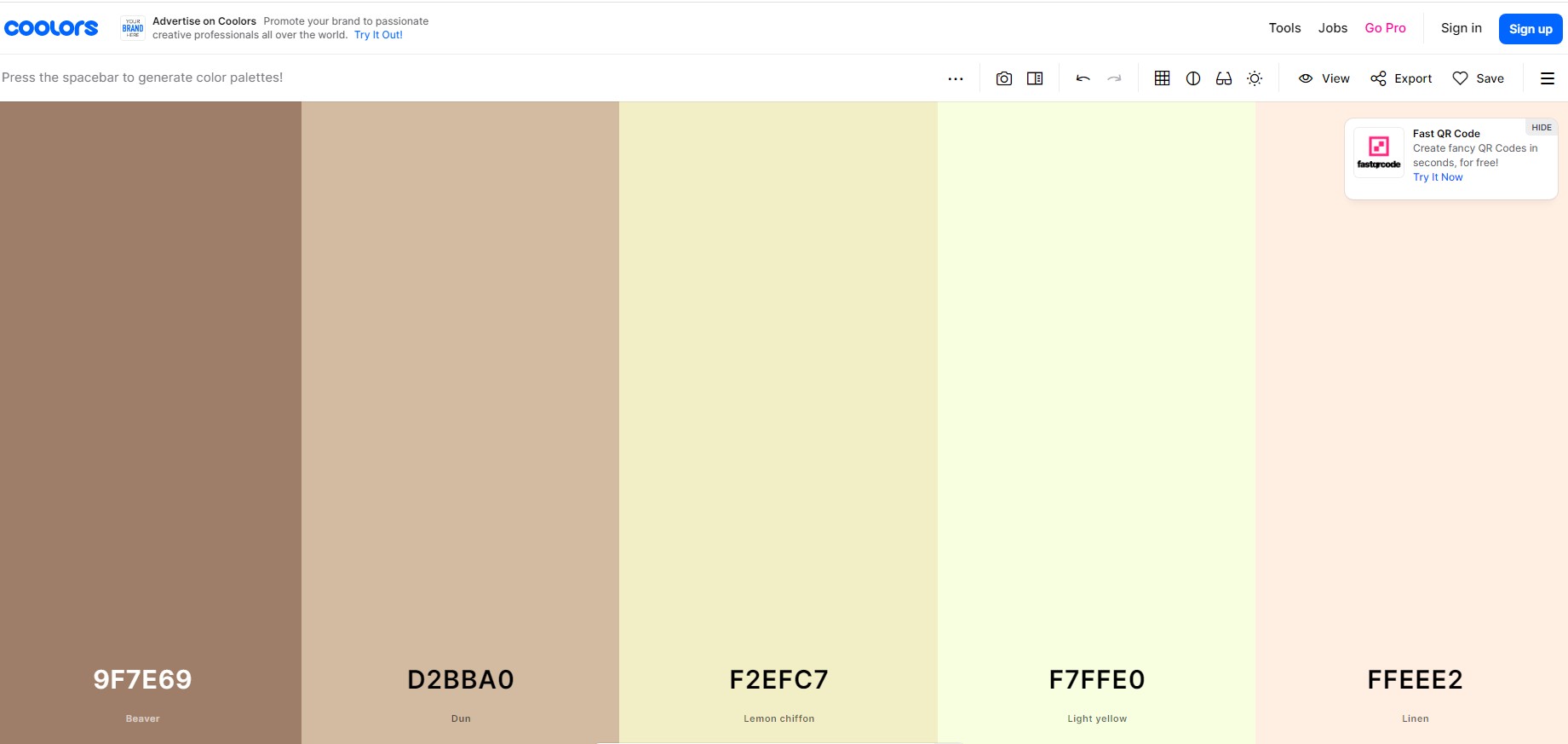1568x744 pixels.
Task: Click the Your Brand ad thumbnail
Action: (x=133, y=28)
